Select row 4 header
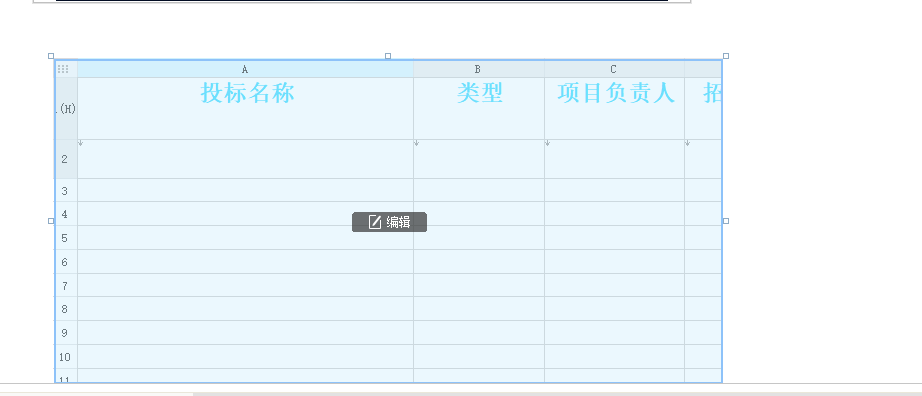This screenshot has width=922, height=396. coord(66,214)
